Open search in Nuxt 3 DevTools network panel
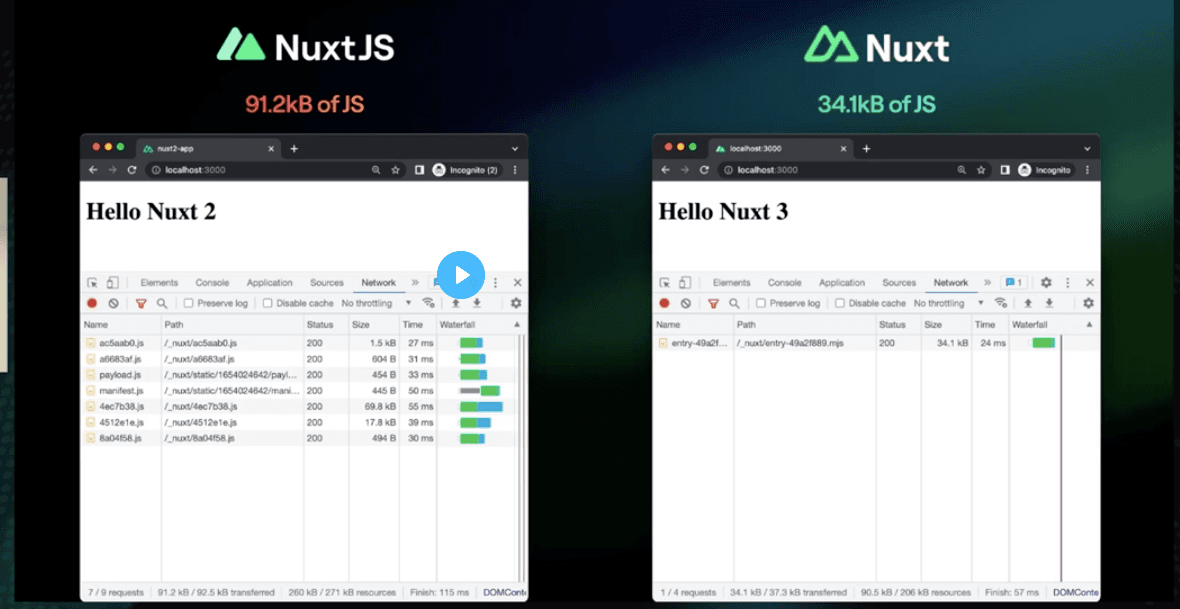Viewport: 1180px width, 609px height. click(734, 303)
